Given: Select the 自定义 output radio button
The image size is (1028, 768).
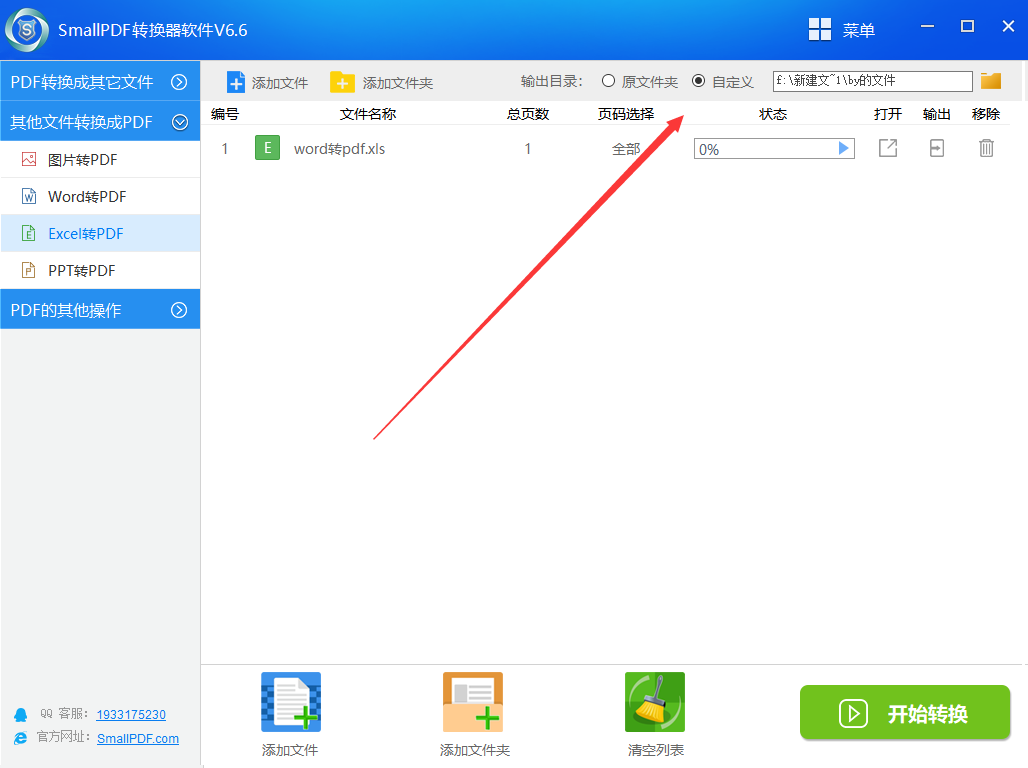Looking at the screenshot, I should tap(698, 81).
